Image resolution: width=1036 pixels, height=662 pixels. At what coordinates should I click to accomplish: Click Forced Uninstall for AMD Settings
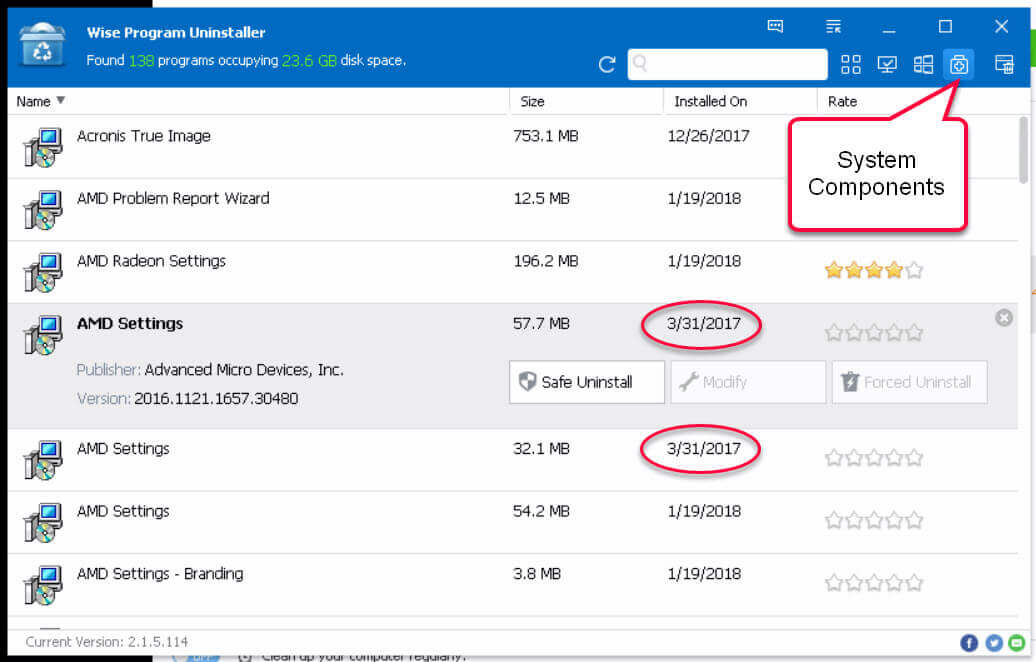coord(910,382)
